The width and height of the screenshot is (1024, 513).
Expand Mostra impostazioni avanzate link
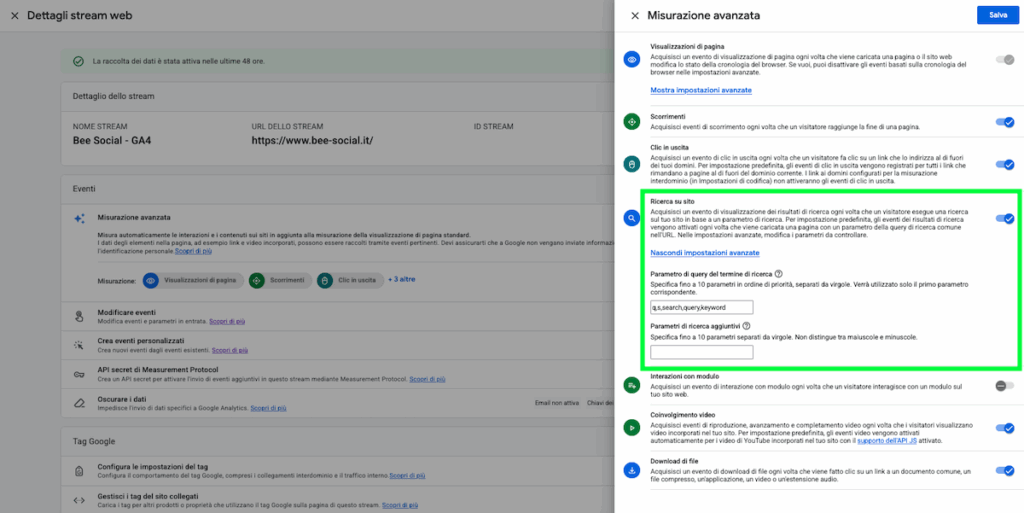(x=701, y=90)
